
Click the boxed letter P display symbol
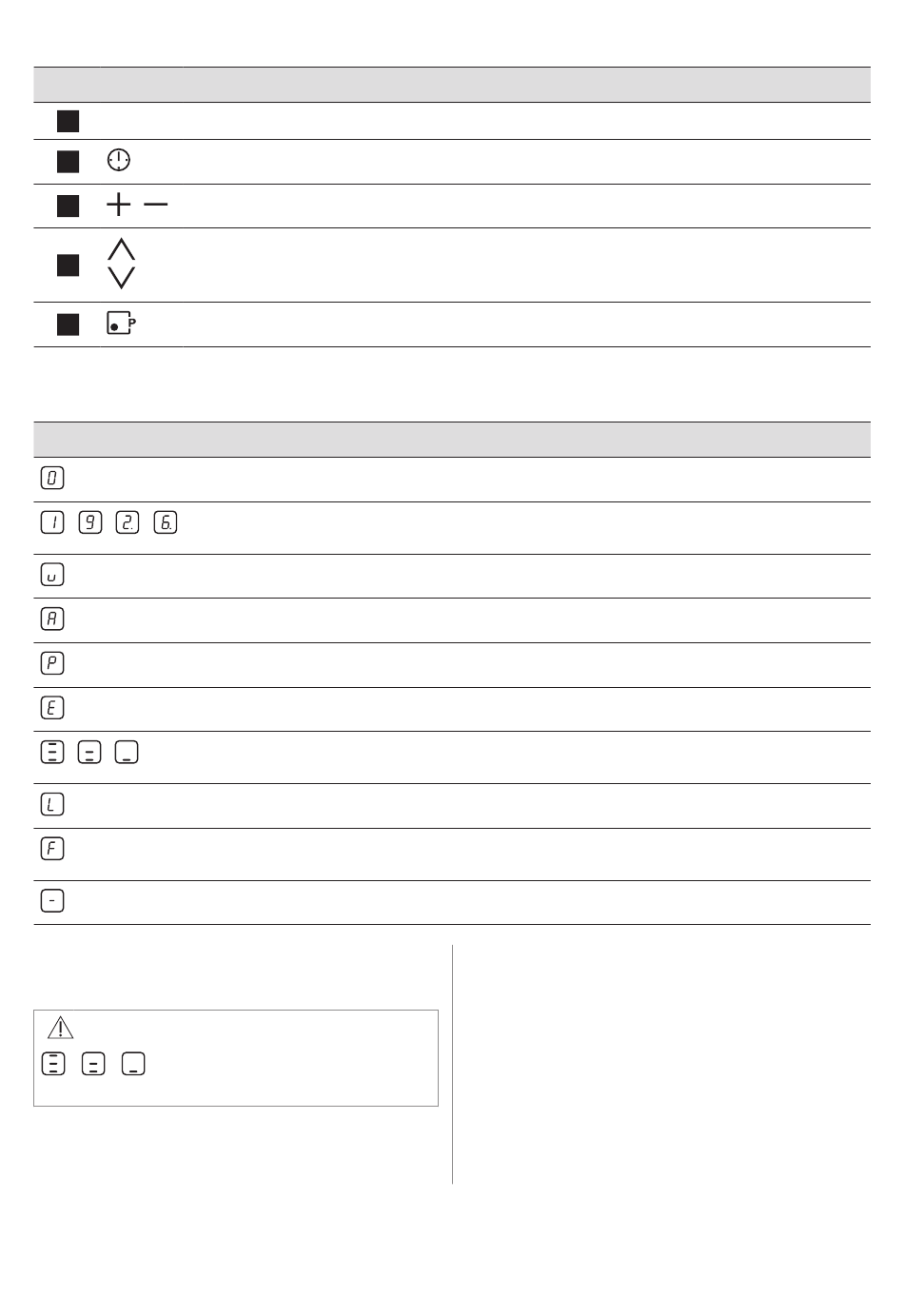coord(52,663)
